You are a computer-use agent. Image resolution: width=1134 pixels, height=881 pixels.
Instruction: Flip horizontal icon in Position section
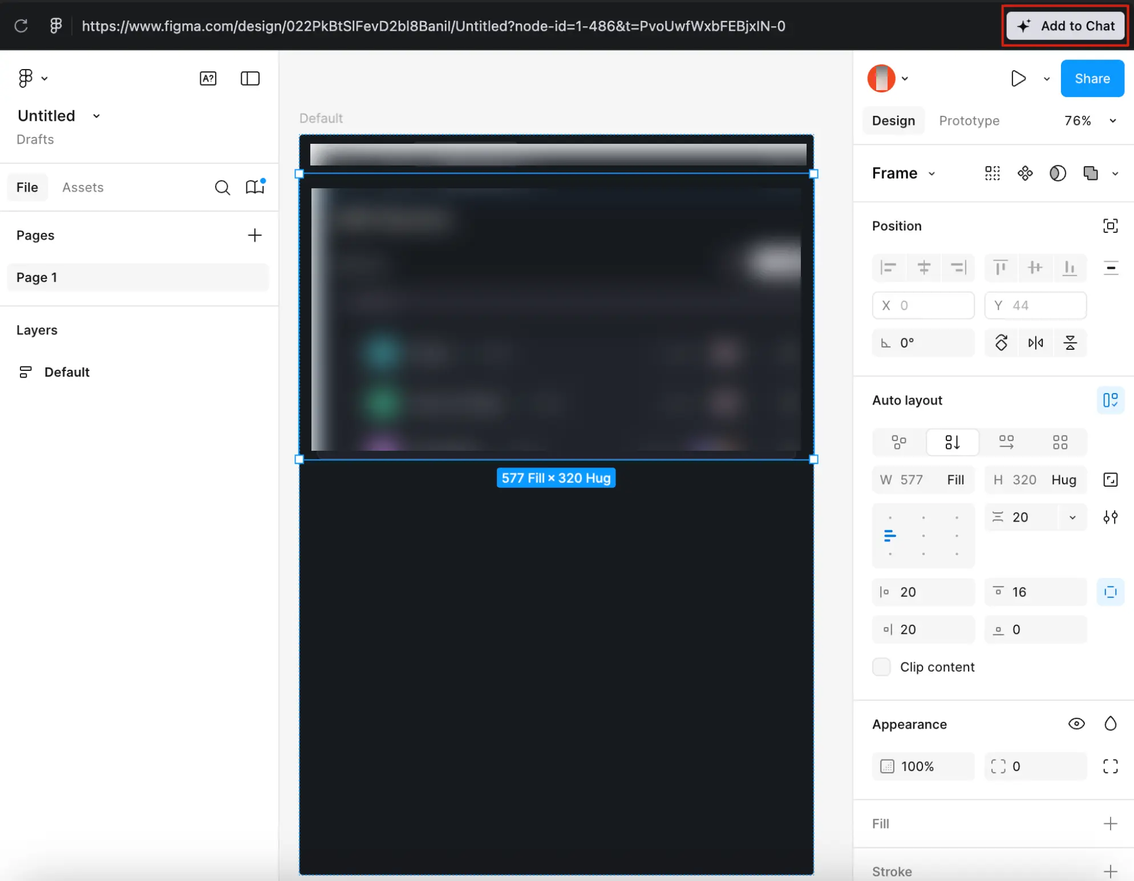pyautogui.click(x=1035, y=343)
